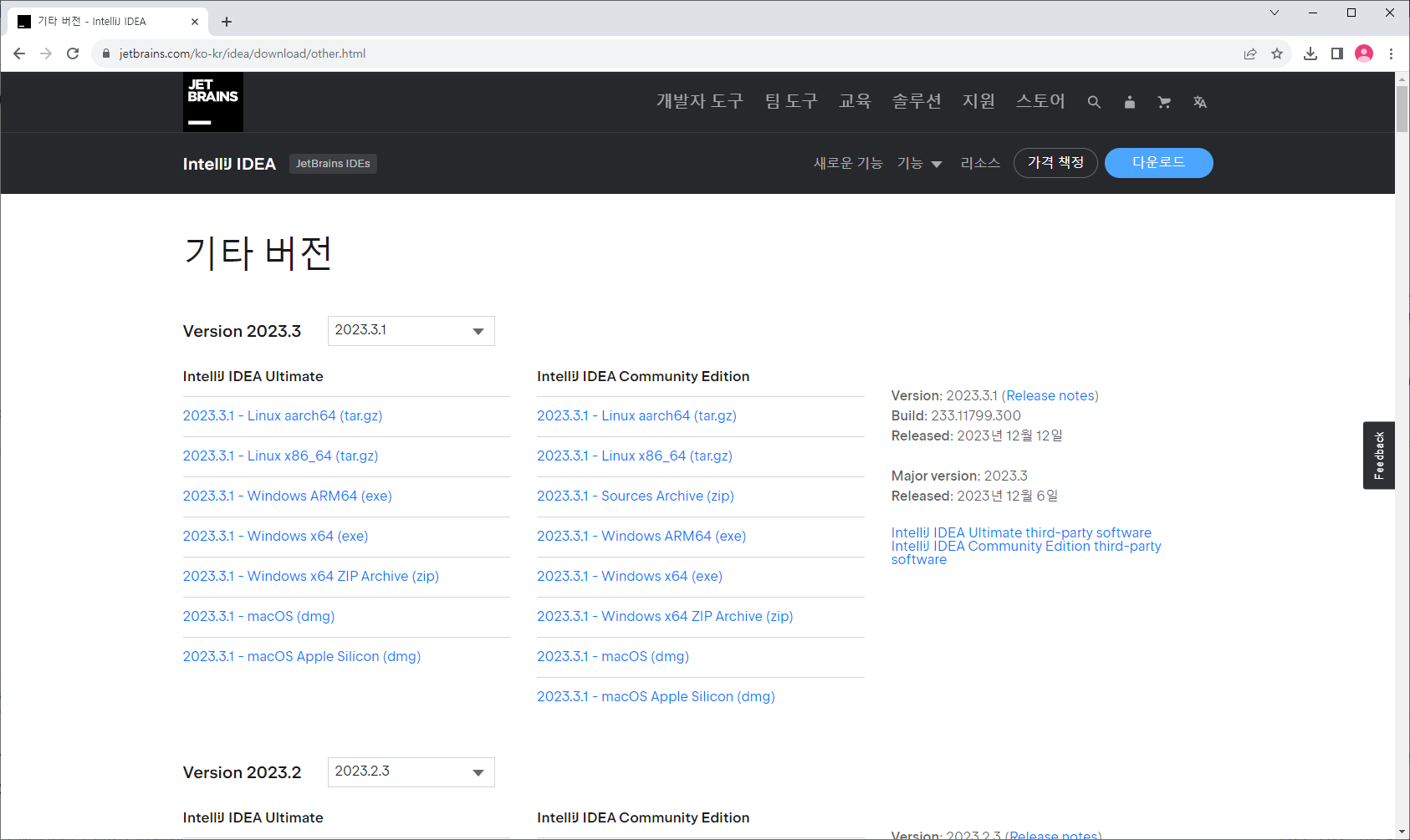The height and width of the screenshot is (840, 1410).
Task: Download Community Sources Archive zip
Action: (x=636, y=496)
